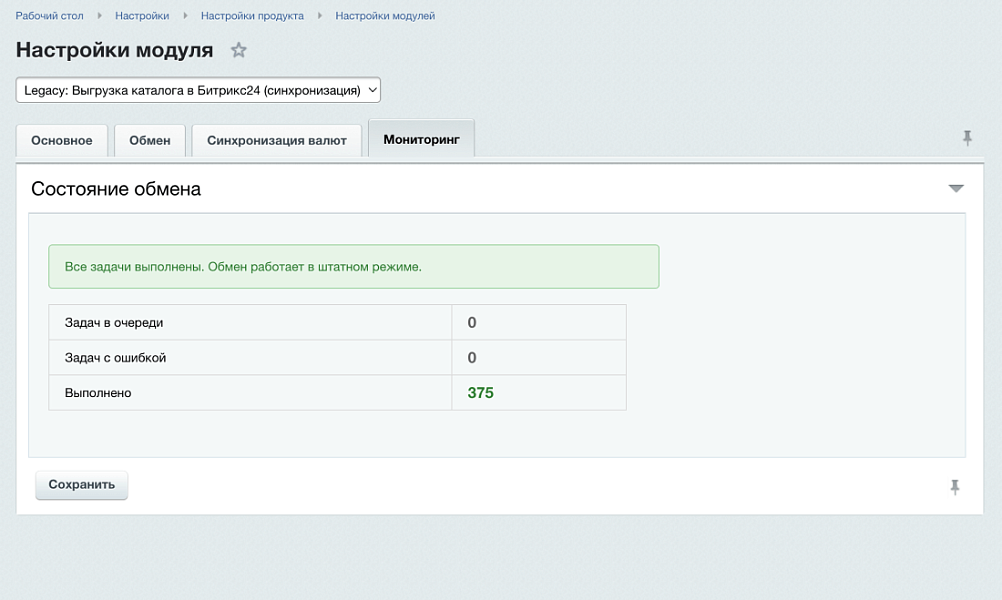
Task: Click the green success status message
Action: coord(353,267)
